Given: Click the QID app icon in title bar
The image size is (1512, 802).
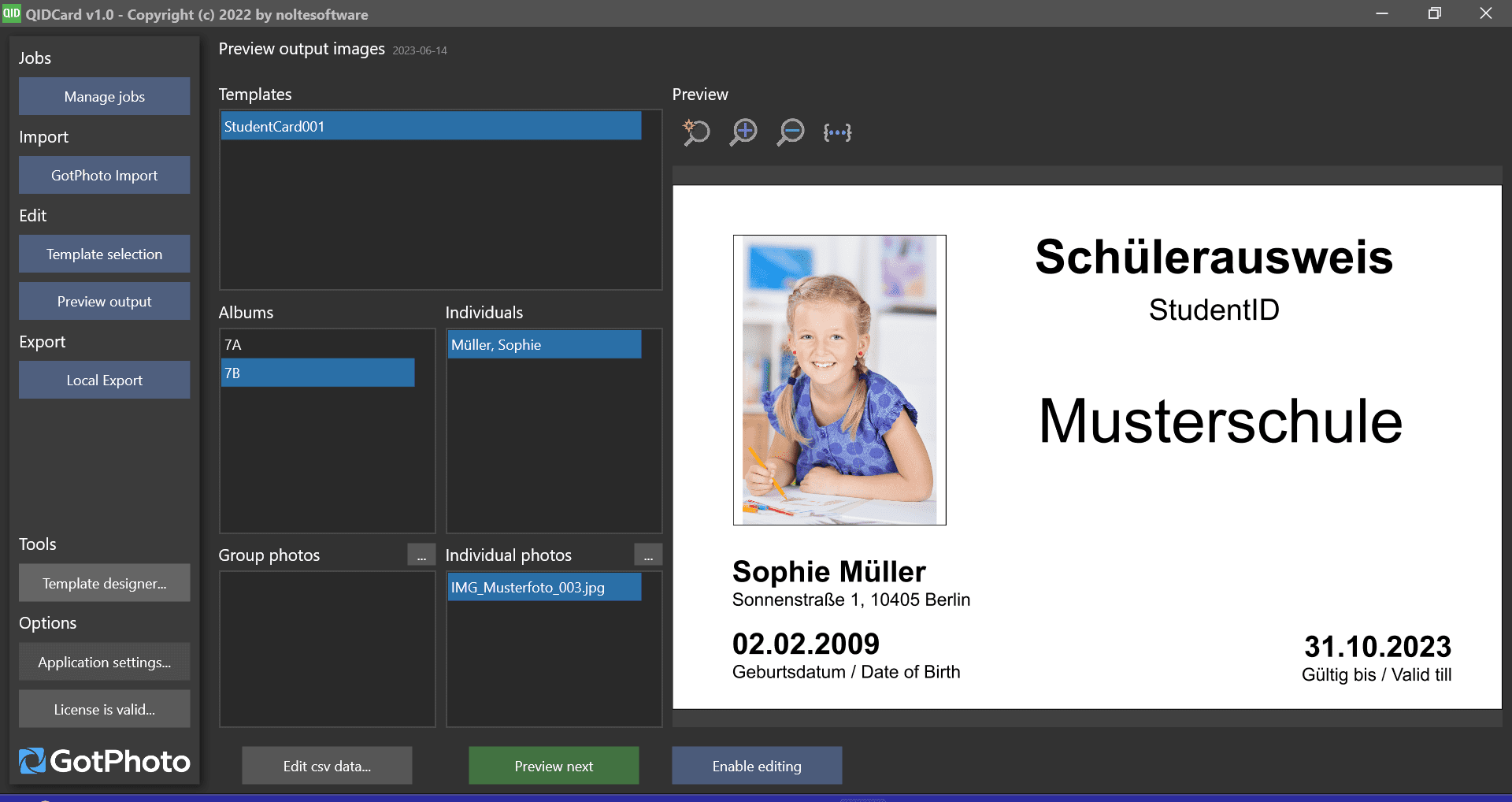Looking at the screenshot, I should tap(11, 13).
